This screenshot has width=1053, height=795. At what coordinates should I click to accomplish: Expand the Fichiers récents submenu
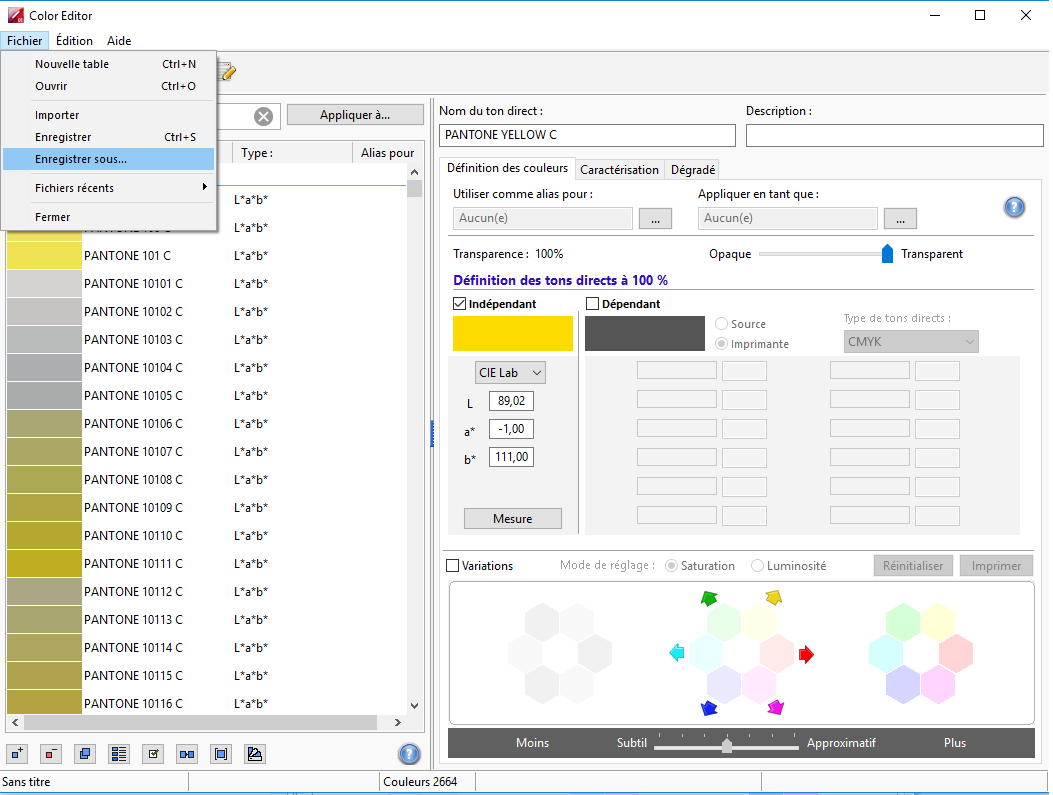pyautogui.click(x=109, y=188)
